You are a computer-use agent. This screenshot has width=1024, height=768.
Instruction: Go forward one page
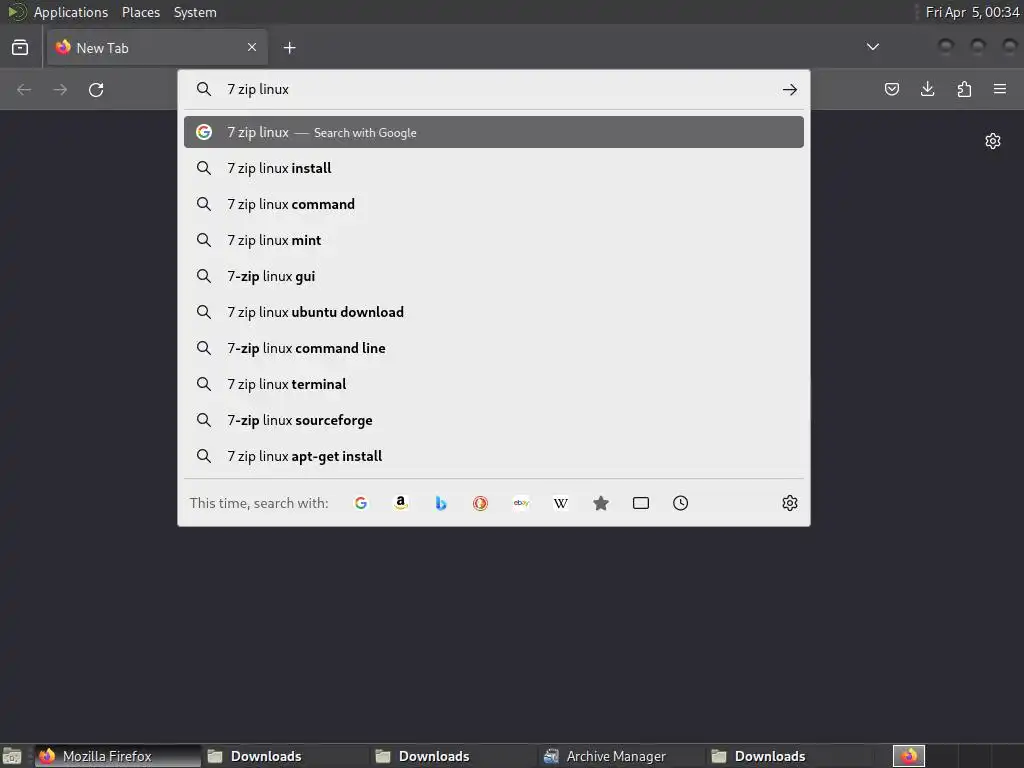(60, 89)
